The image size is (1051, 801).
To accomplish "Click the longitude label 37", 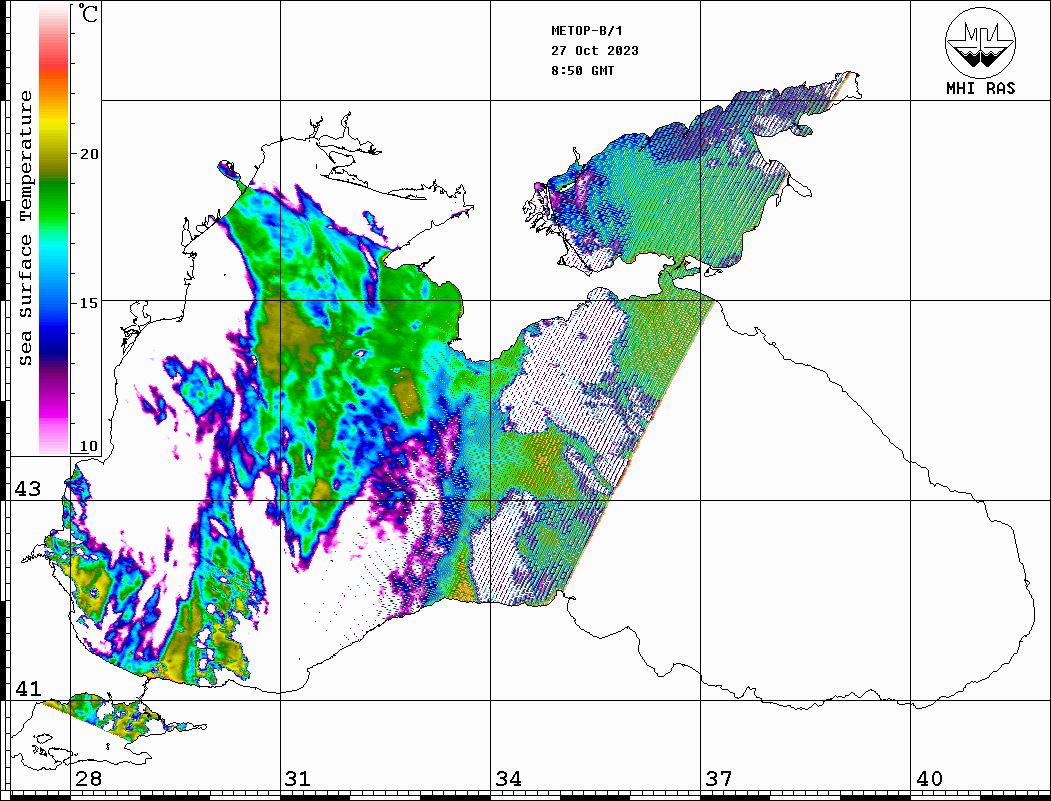I will point(719,779).
